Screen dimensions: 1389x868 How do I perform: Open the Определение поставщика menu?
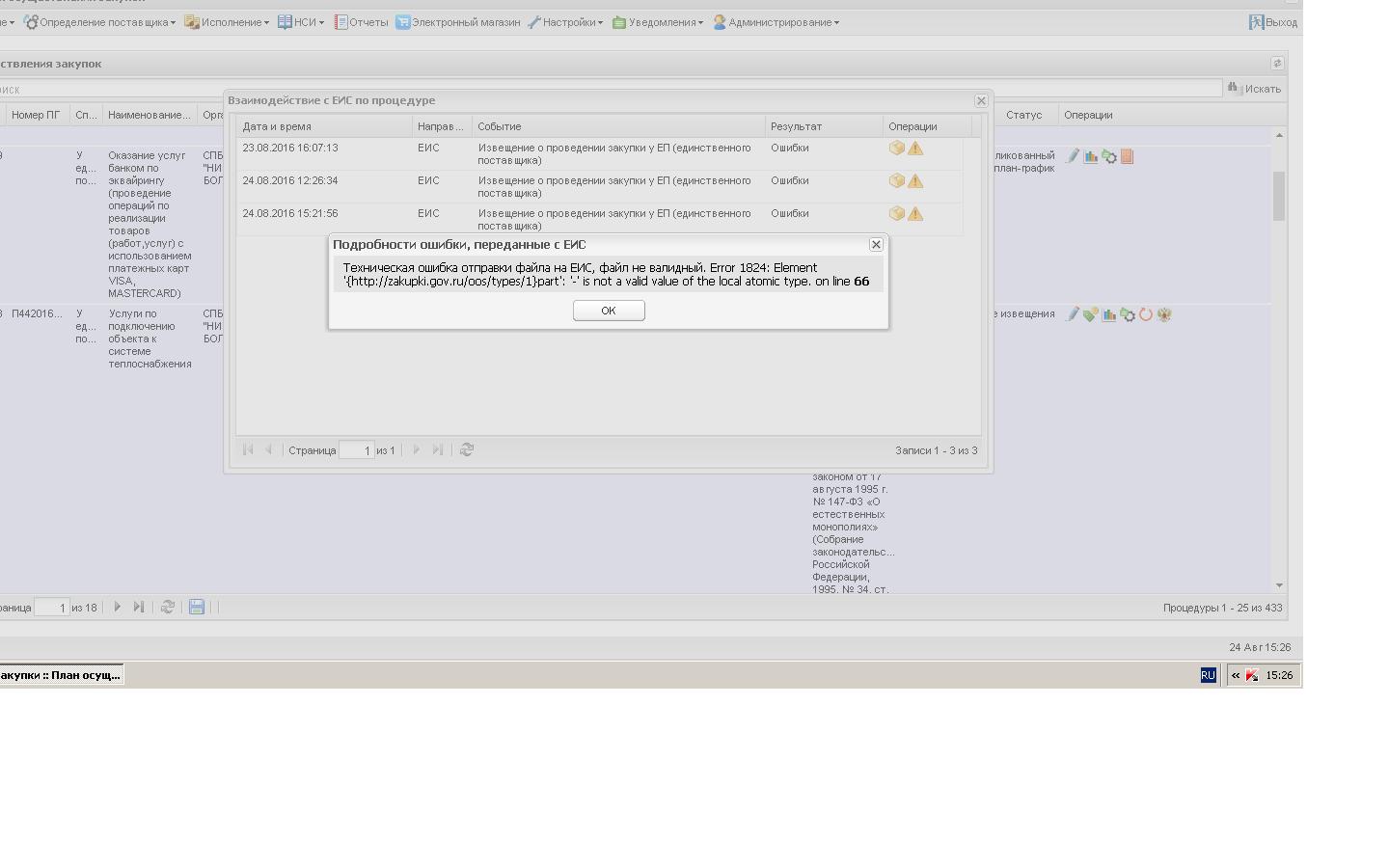coord(99,22)
